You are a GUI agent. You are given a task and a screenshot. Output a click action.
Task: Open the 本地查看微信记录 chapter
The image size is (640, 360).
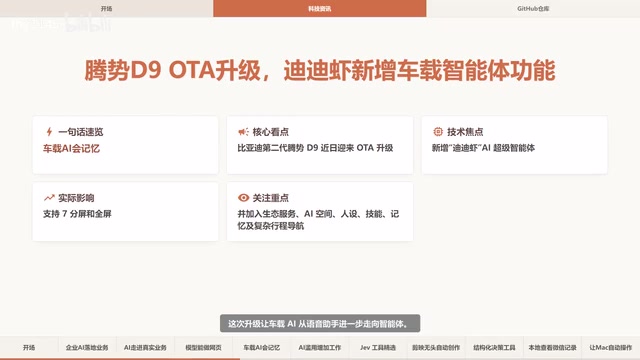[x=552, y=347]
